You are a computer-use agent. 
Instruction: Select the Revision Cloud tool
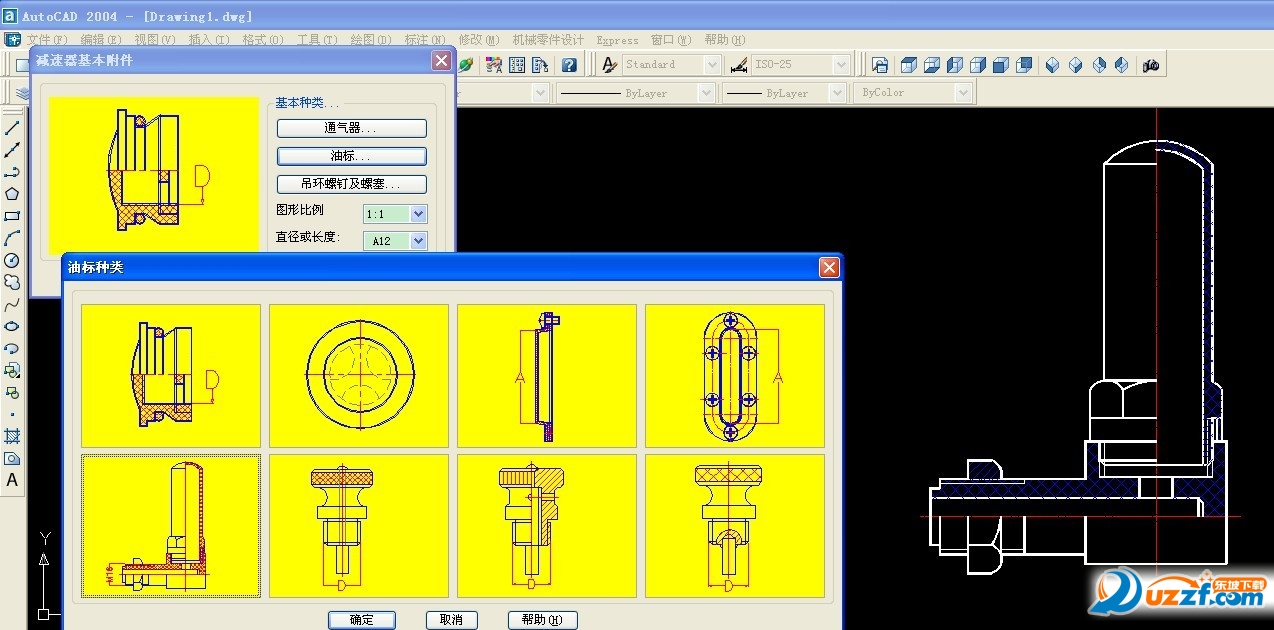[x=12, y=282]
